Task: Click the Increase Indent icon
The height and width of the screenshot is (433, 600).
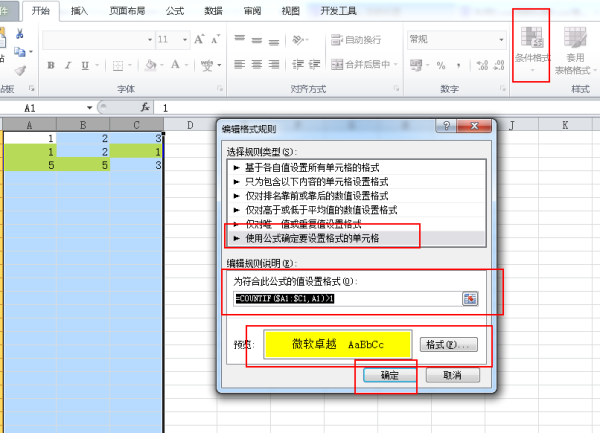Action: [x=315, y=64]
